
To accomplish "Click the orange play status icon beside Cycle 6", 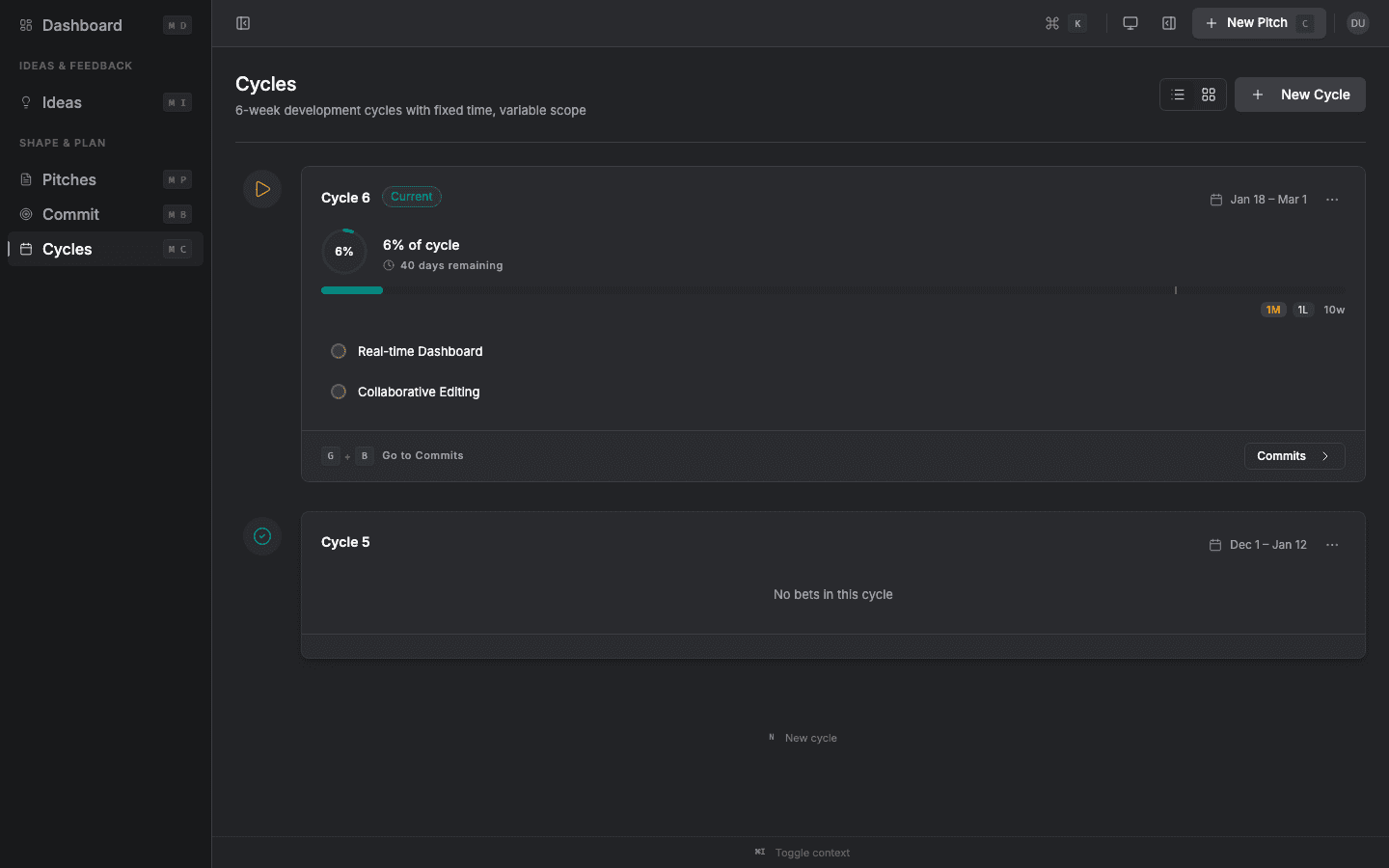I will 261,189.
